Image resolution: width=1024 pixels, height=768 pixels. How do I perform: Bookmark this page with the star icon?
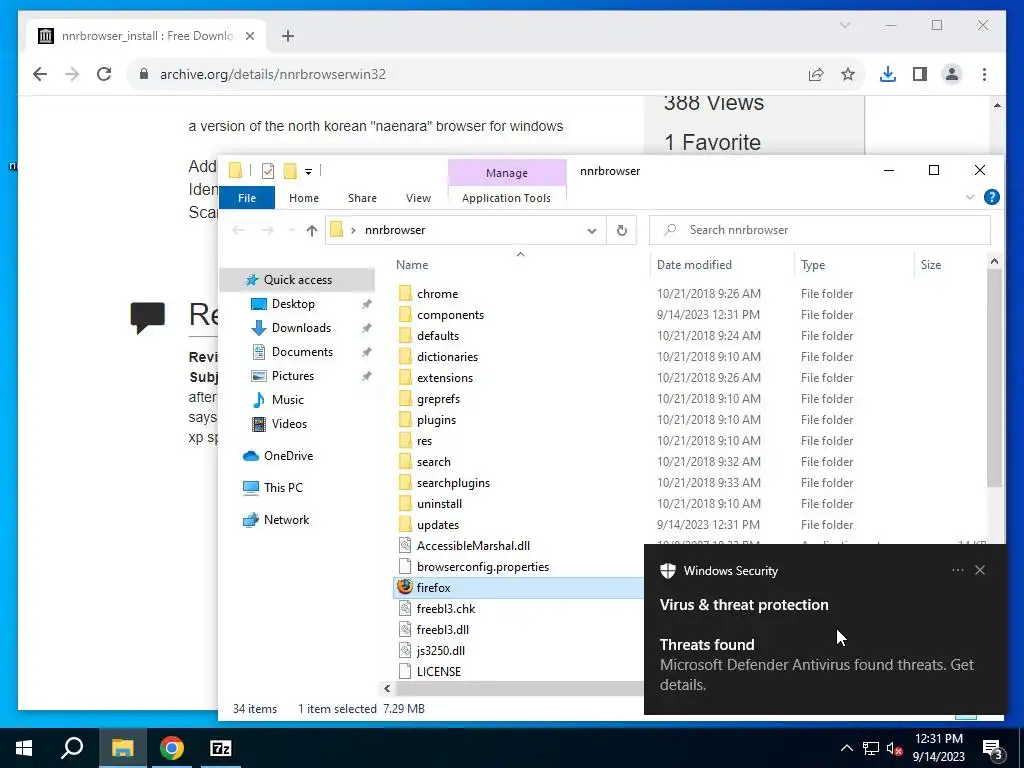[x=848, y=74]
